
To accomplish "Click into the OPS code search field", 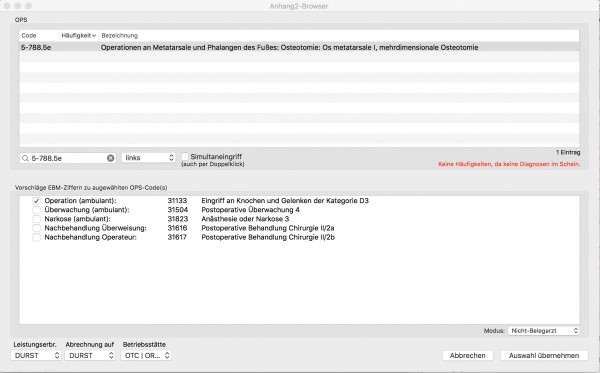I will tap(68, 158).
